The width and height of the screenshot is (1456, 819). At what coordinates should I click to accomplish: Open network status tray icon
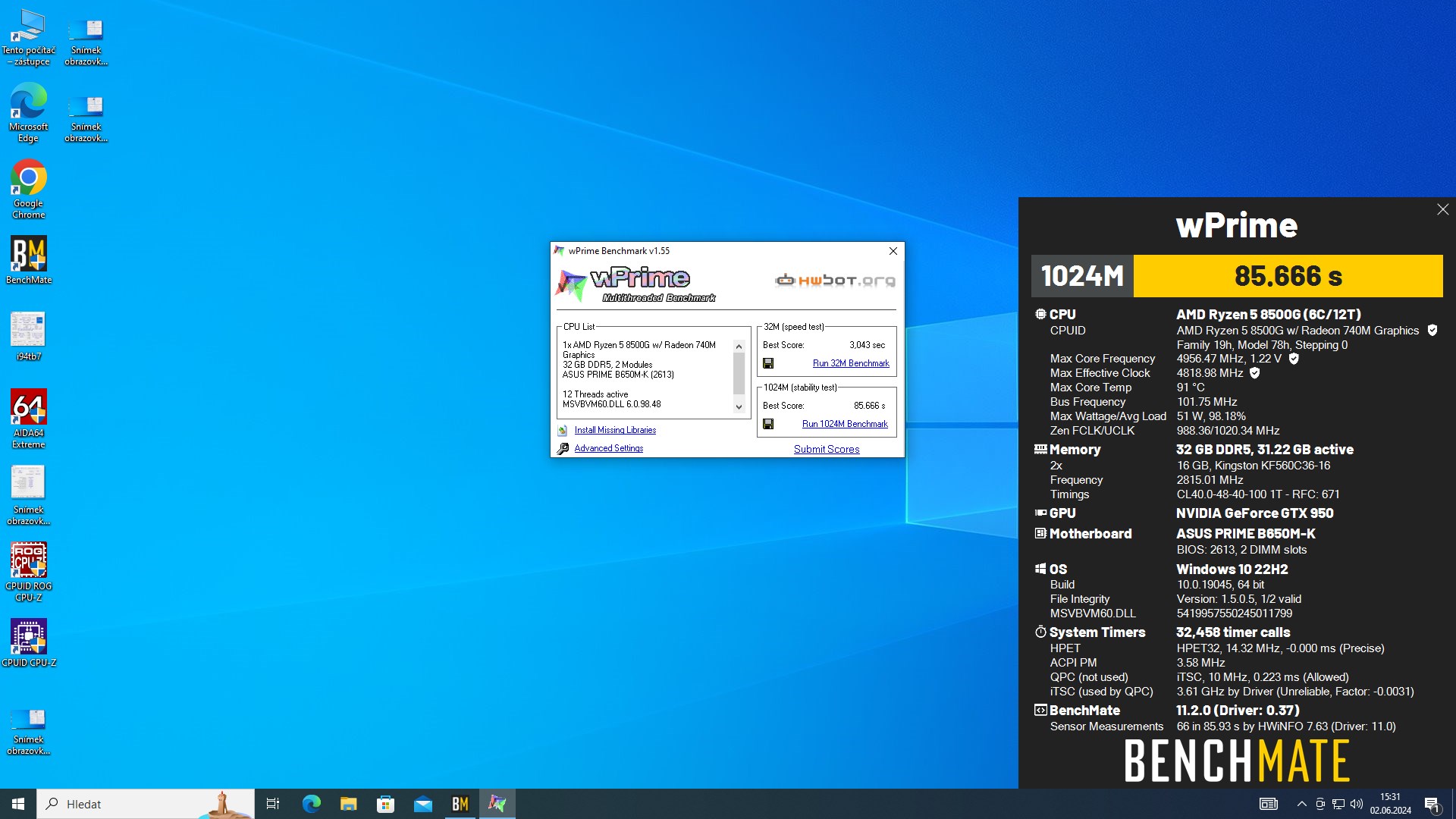point(1338,804)
